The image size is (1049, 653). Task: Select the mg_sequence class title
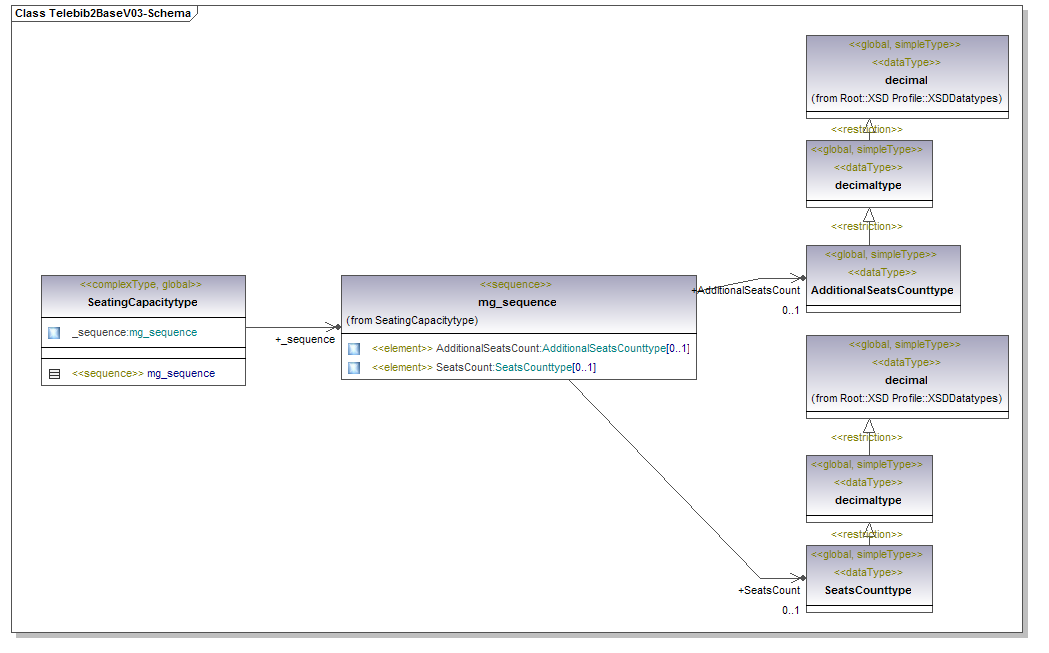coord(517,302)
